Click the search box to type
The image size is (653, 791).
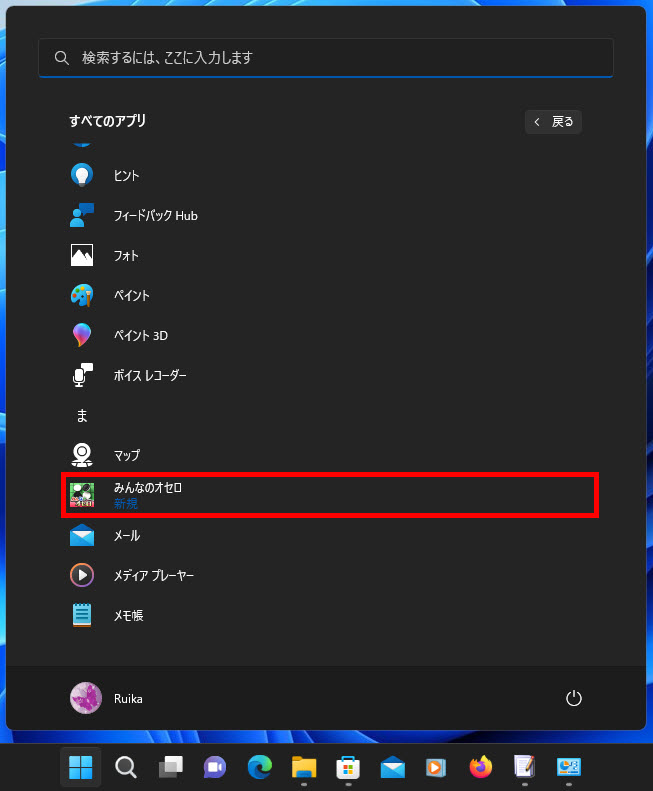pos(326,58)
